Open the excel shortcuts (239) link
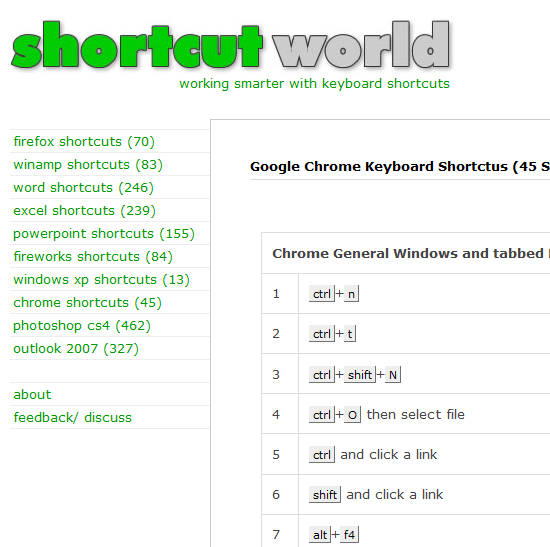 (x=84, y=211)
